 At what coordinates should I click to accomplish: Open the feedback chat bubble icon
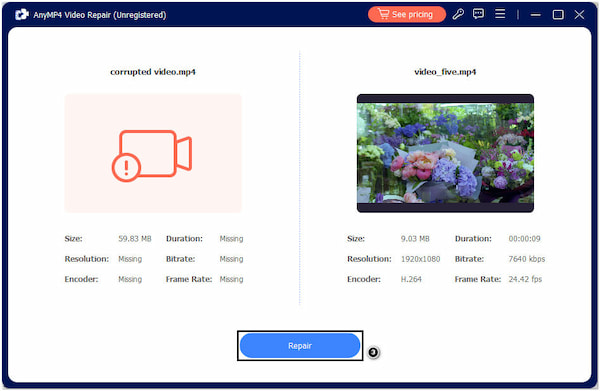[478, 15]
